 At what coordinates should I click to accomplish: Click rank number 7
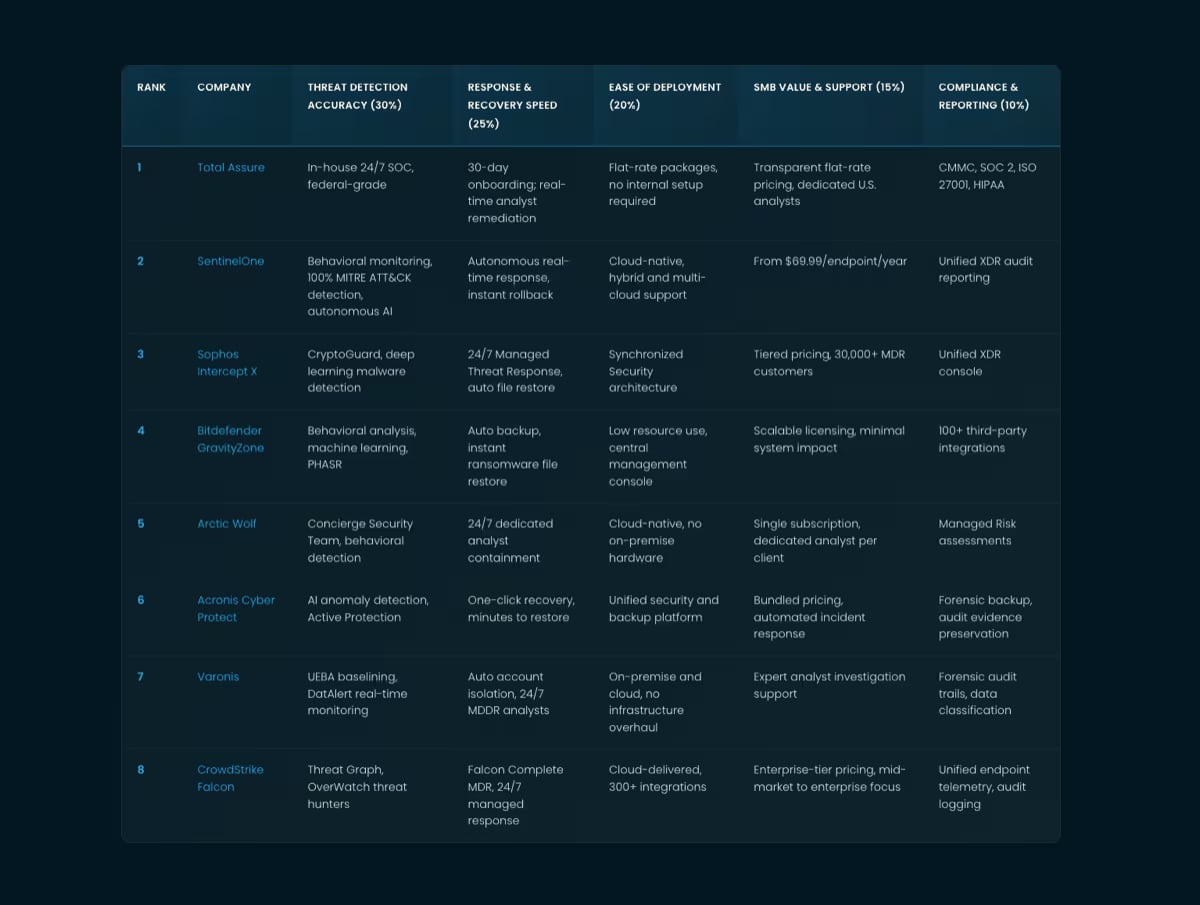[141, 677]
